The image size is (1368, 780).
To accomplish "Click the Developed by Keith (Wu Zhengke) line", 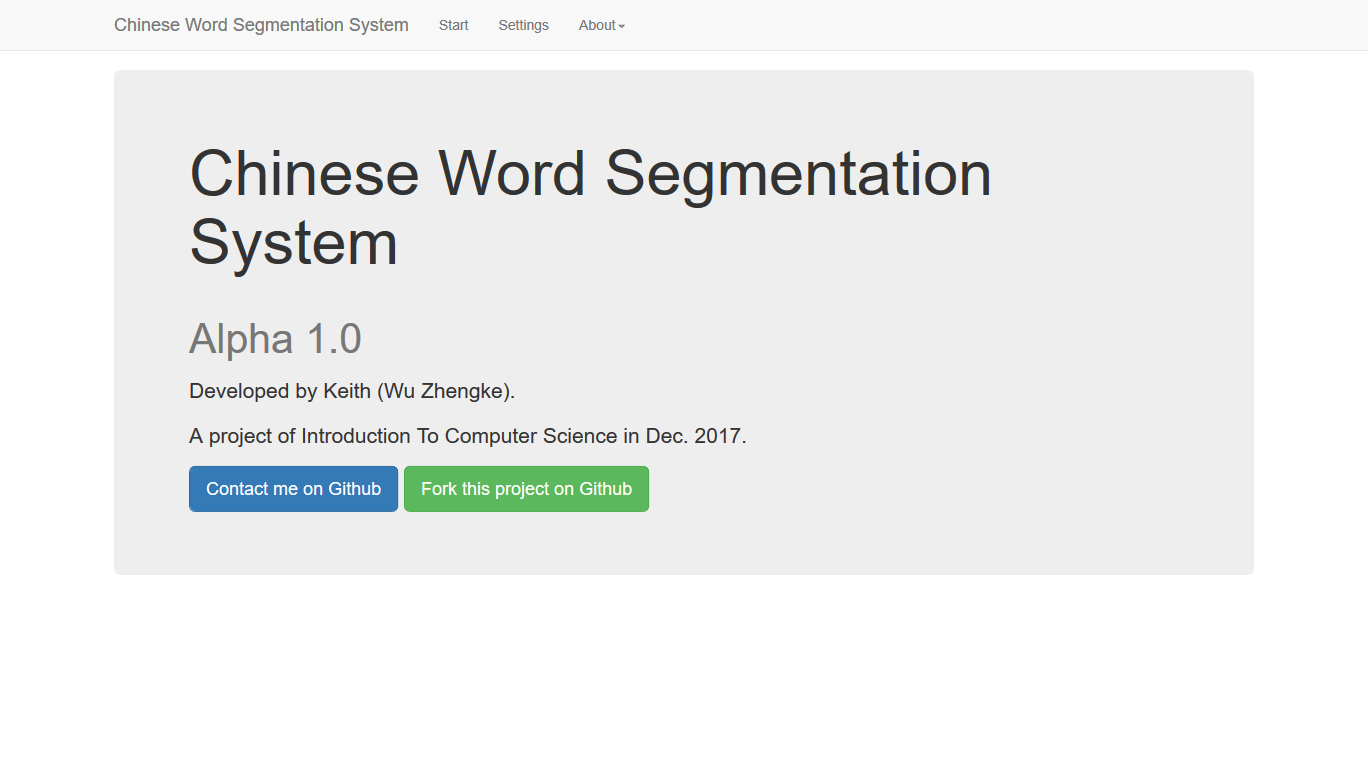I will pyautogui.click(x=352, y=391).
